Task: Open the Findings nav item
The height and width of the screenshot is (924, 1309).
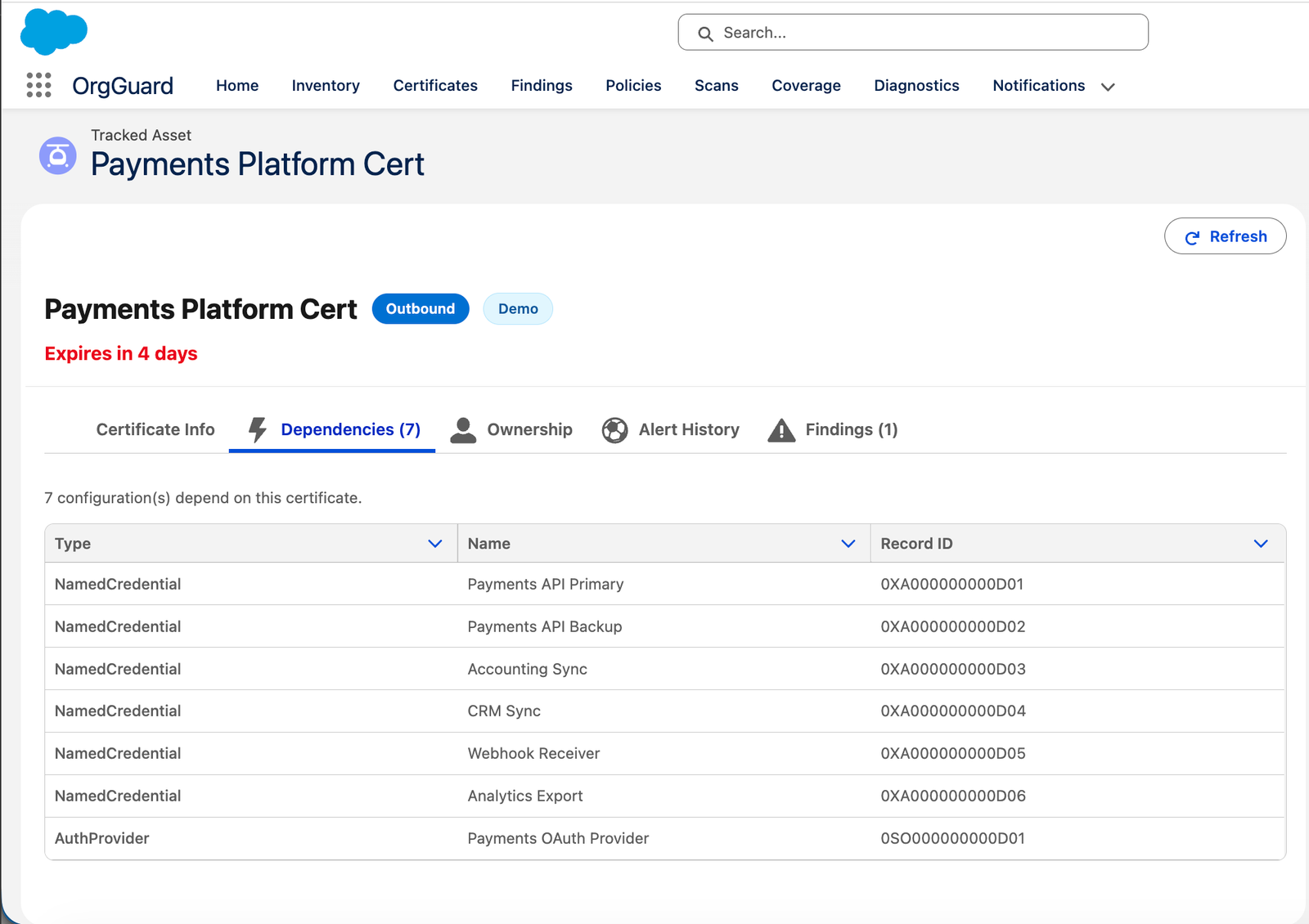Action: click(x=542, y=86)
